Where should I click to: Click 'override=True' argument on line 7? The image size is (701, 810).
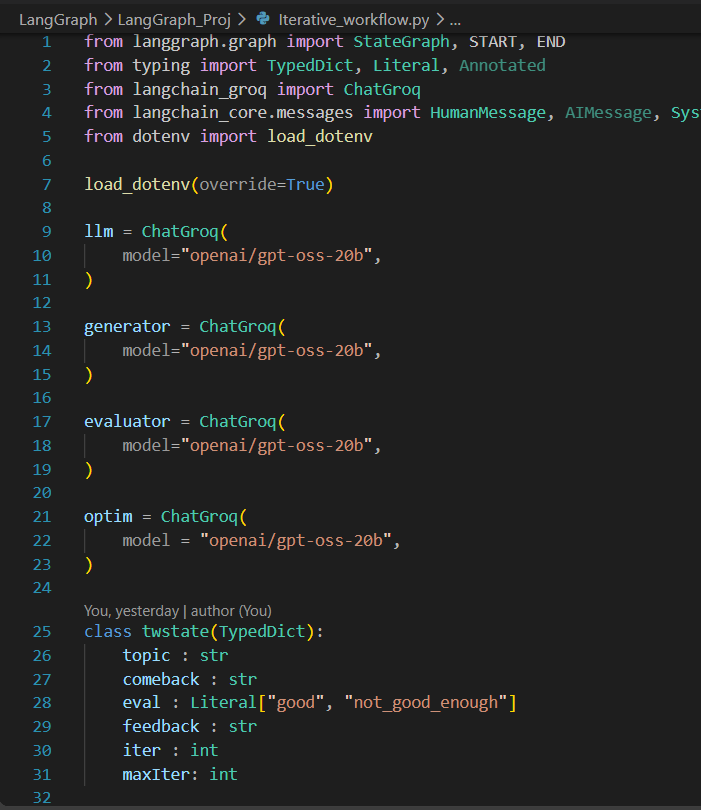click(x=262, y=184)
